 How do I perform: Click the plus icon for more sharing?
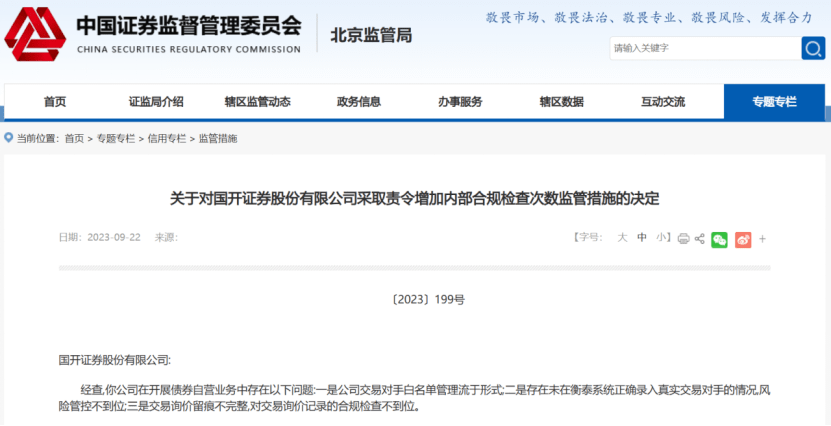pos(762,239)
